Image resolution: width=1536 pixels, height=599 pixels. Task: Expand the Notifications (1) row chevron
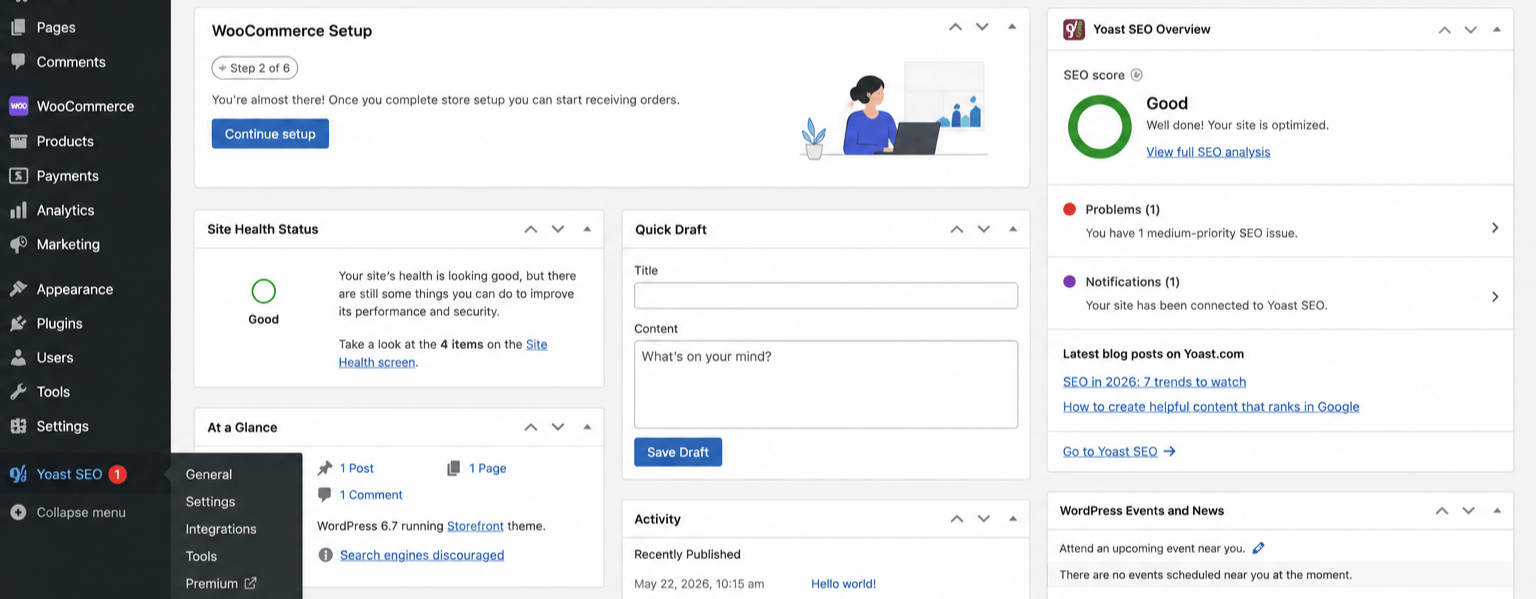pos(1495,297)
